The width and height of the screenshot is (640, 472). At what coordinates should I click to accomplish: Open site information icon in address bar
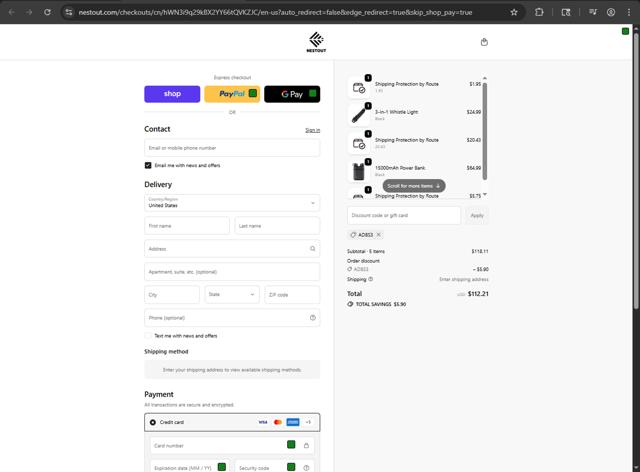69,12
